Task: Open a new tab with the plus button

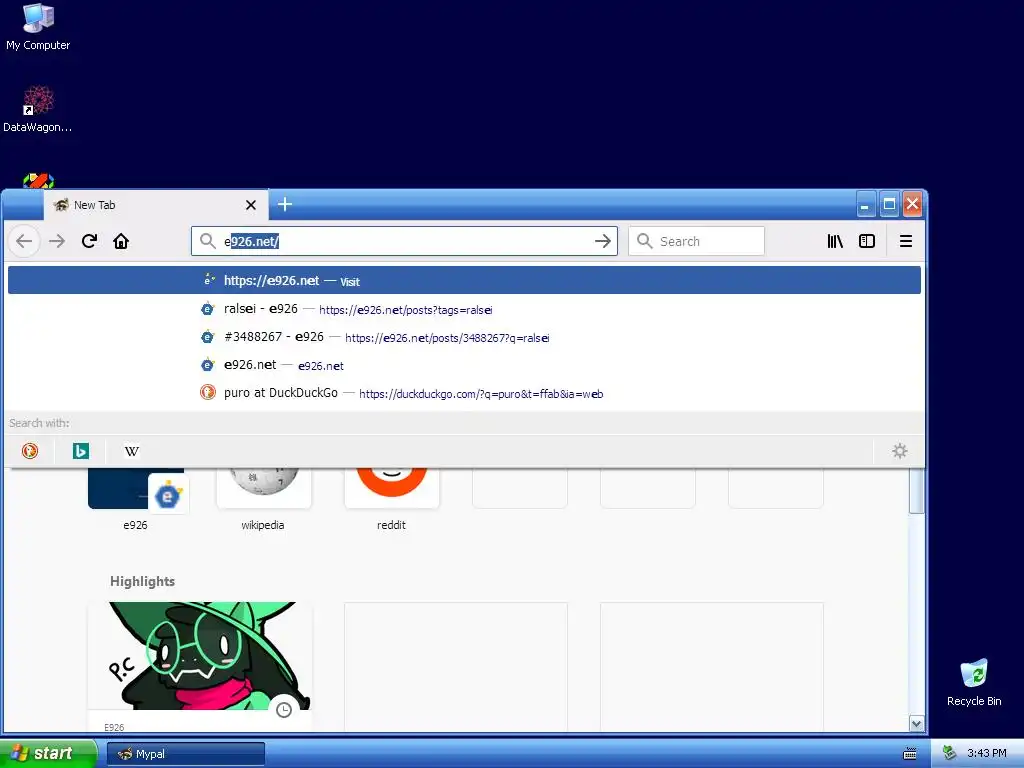Action: 285,204
